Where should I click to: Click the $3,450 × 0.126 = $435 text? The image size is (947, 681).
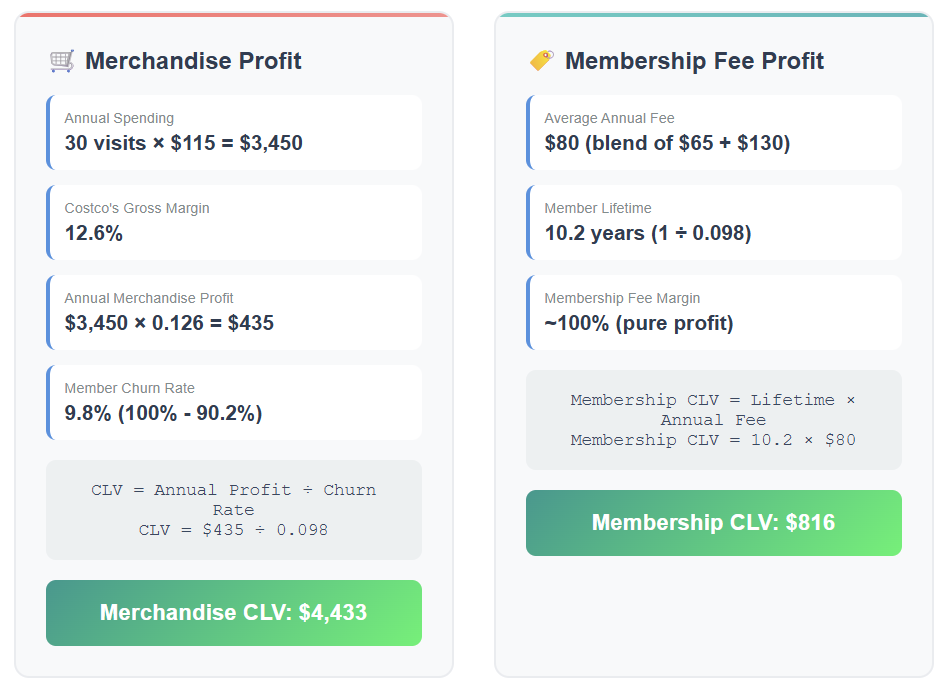(169, 323)
